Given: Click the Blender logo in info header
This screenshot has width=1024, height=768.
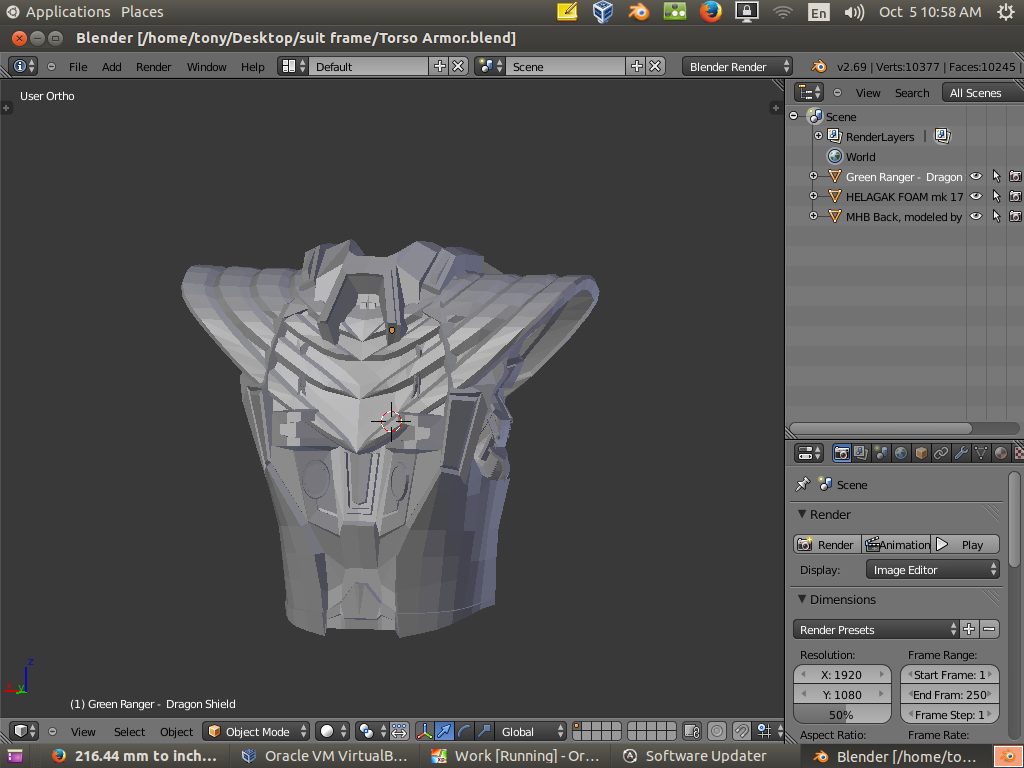Looking at the screenshot, I should point(818,67).
